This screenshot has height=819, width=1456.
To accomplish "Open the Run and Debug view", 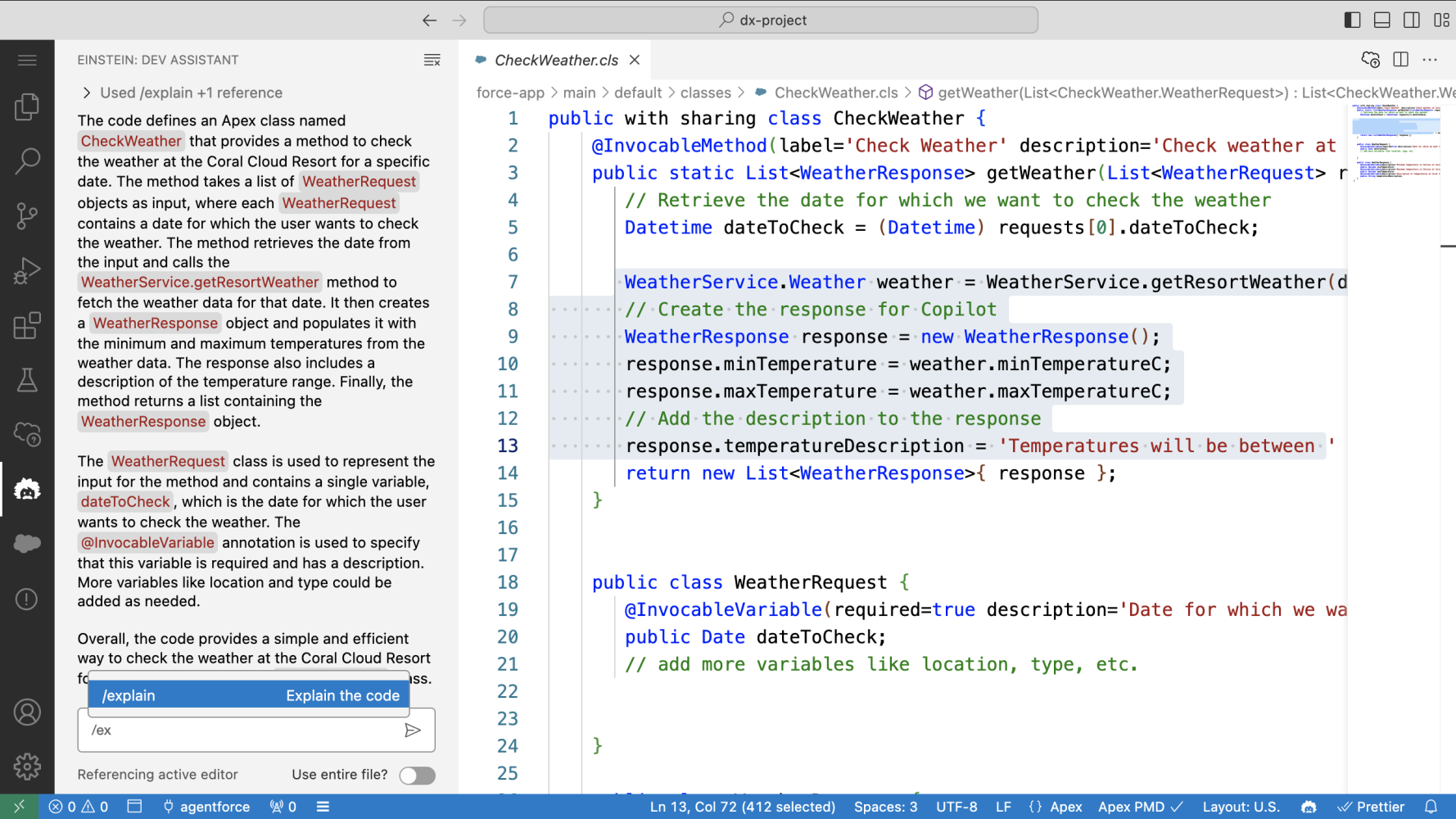I will pos(27,270).
